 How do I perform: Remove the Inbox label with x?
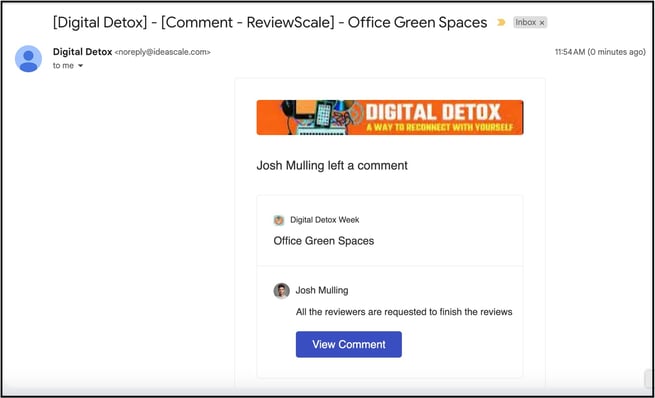542,23
